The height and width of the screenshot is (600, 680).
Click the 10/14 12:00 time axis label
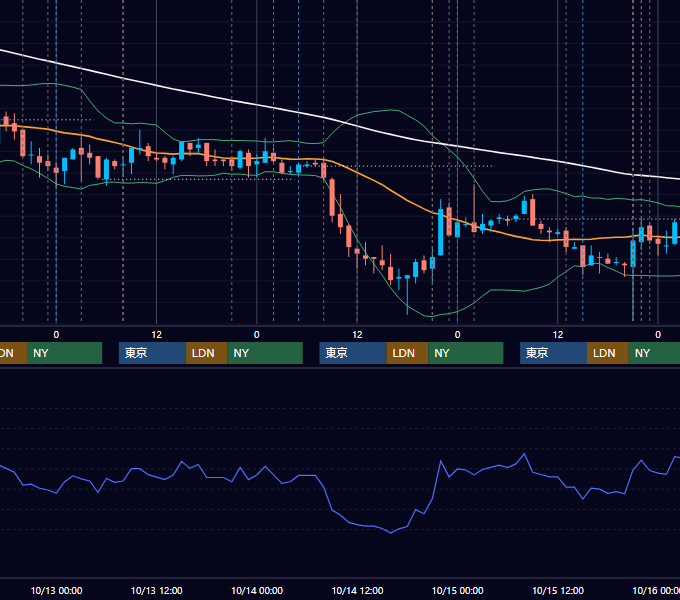pos(357,590)
